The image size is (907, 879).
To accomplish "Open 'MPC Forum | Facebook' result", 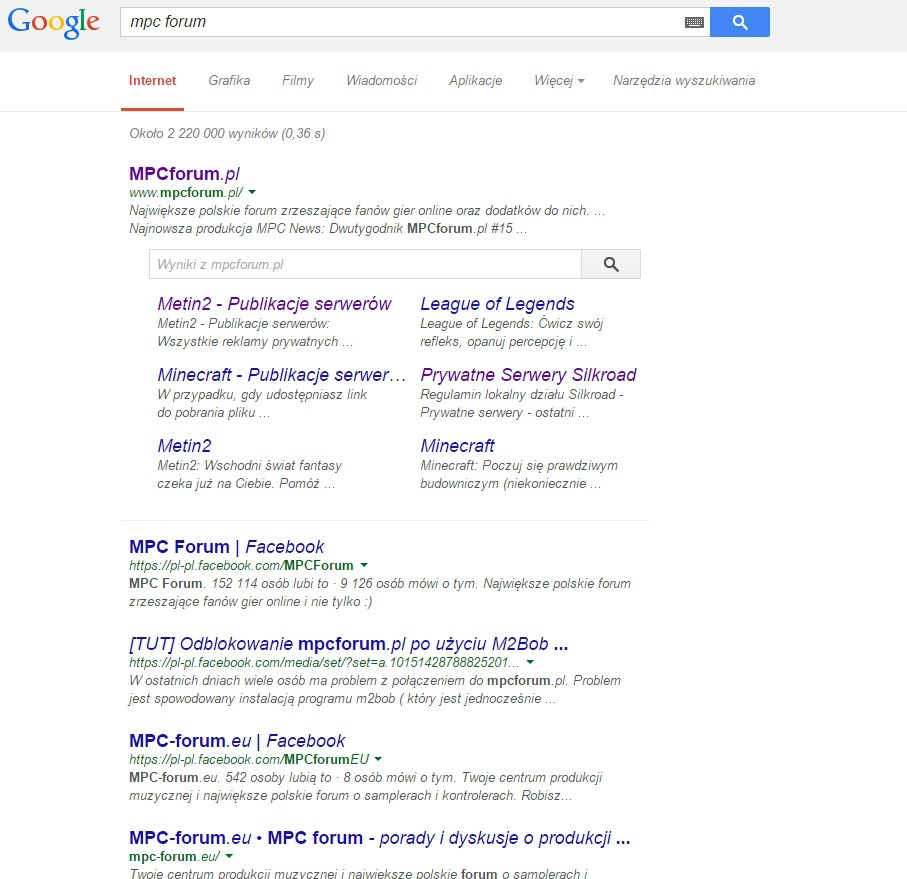I will click(x=227, y=546).
